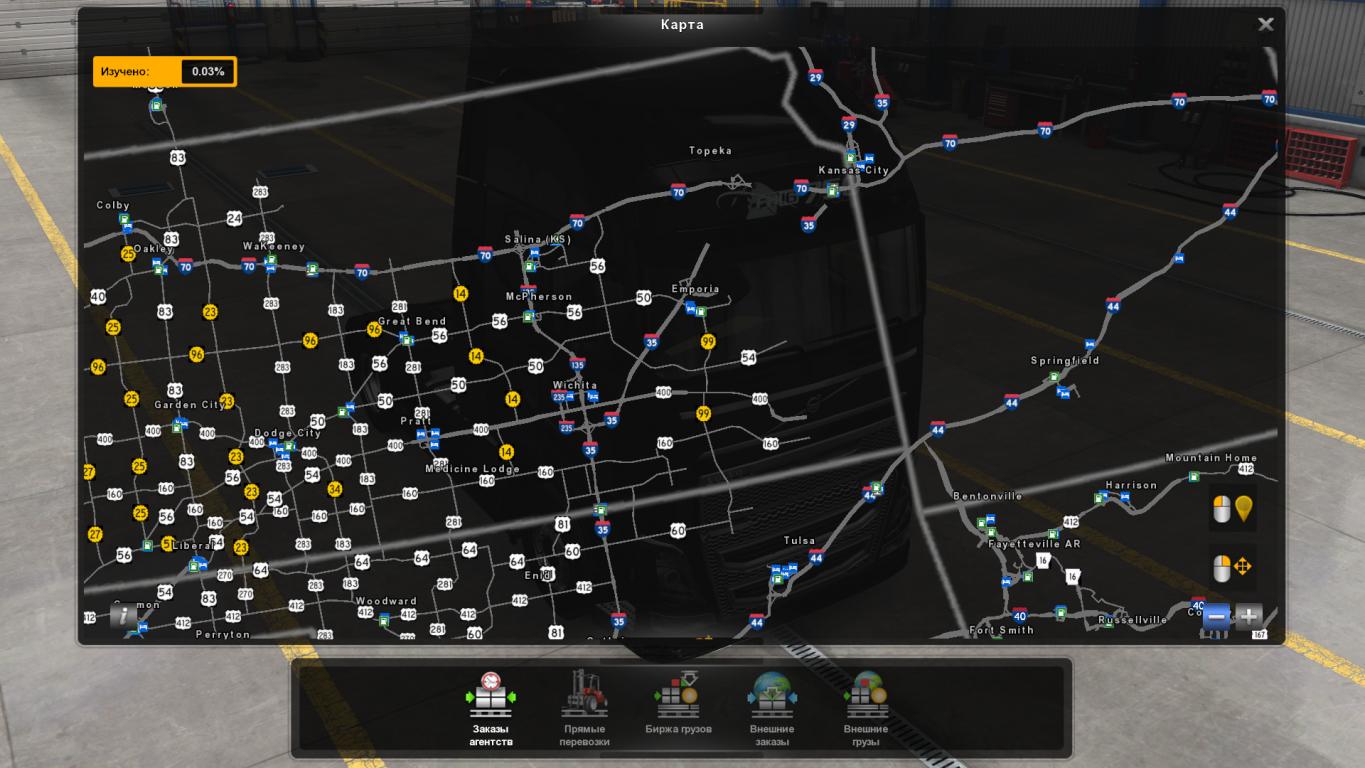The height and width of the screenshot is (768, 1365).
Task: Click the Wichita city label
Action: tap(575, 385)
